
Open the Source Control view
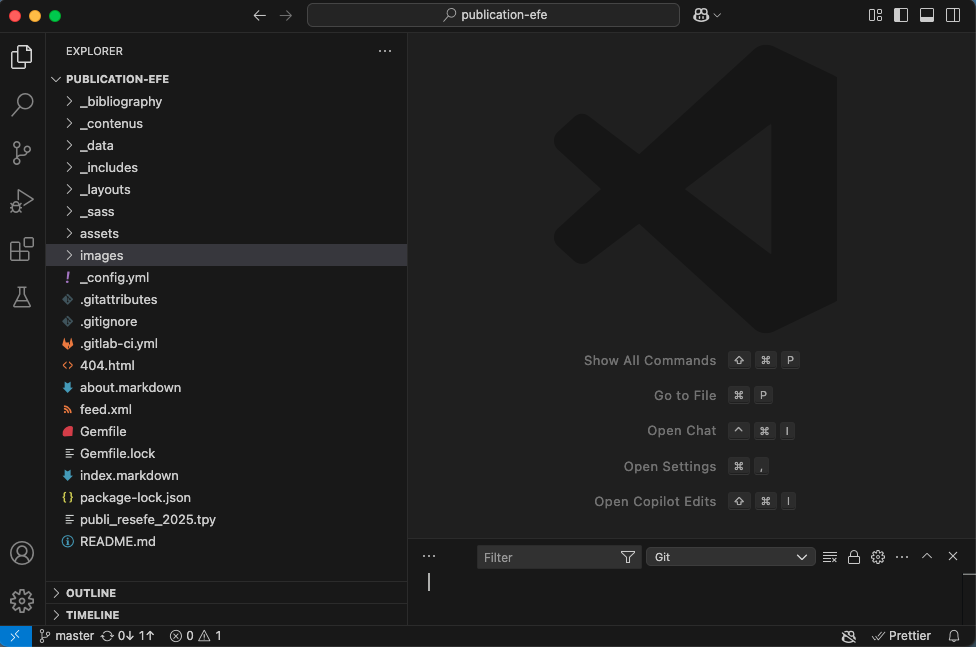click(x=22, y=152)
